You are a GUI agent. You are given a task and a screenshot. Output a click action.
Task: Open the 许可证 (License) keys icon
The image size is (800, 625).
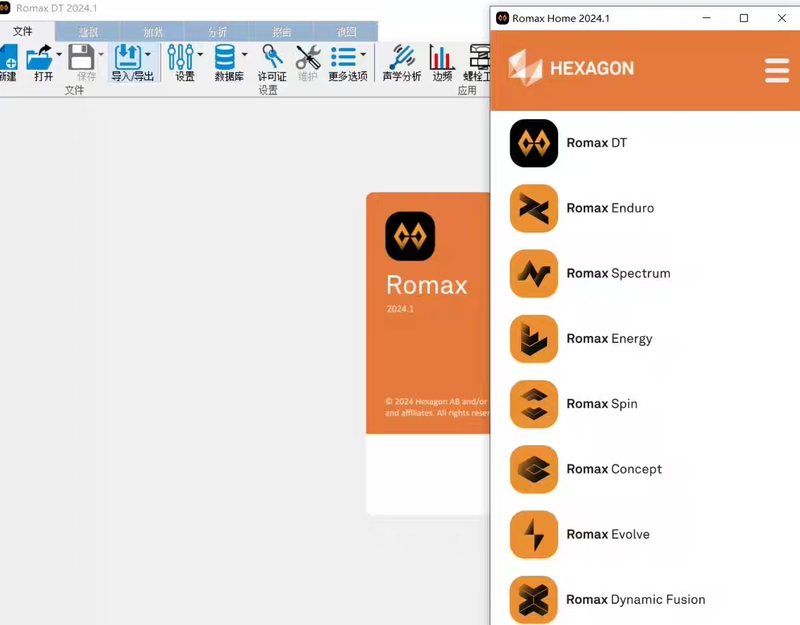(272, 57)
